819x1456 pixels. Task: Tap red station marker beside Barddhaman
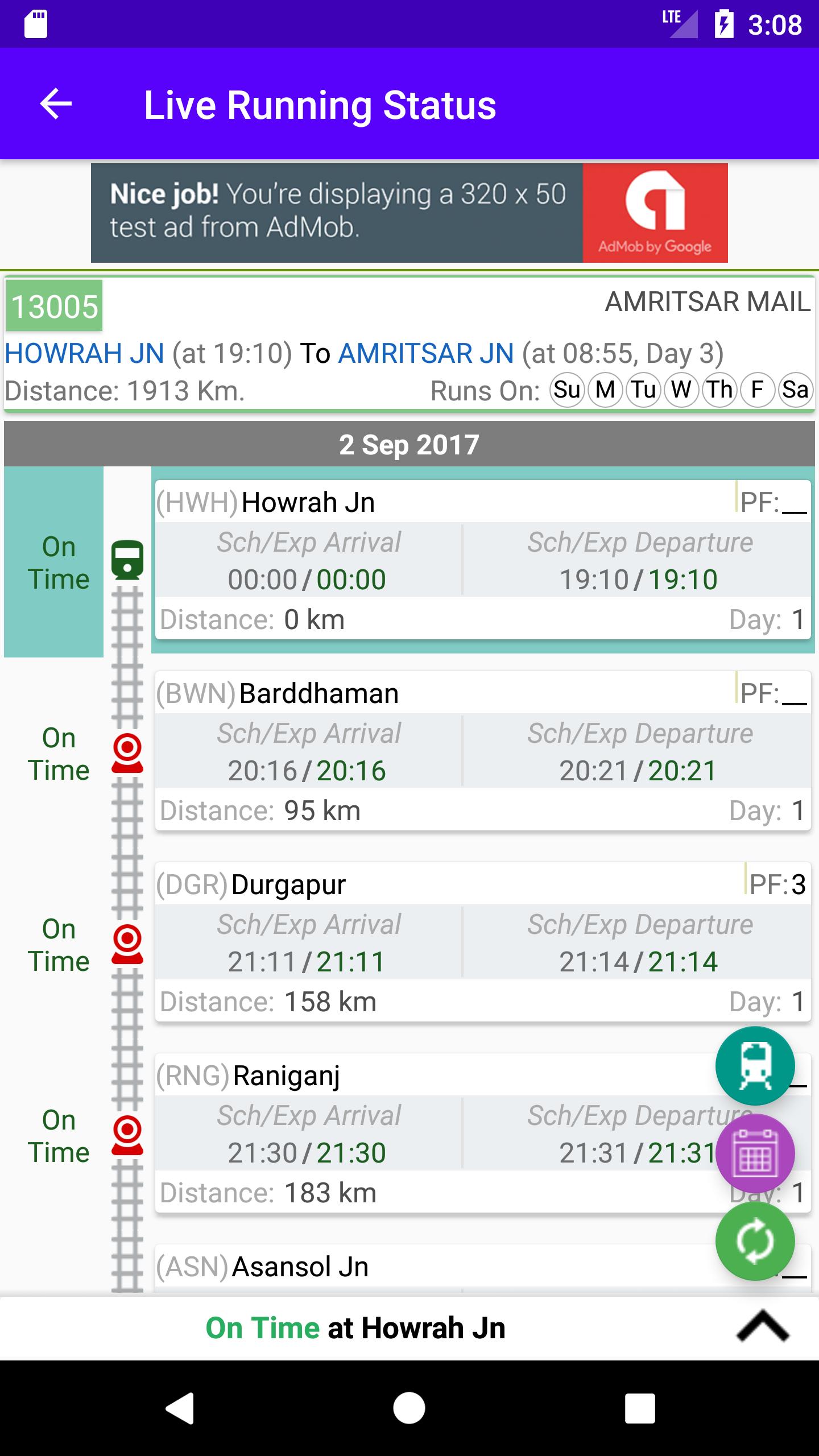pyautogui.click(x=127, y=753)
